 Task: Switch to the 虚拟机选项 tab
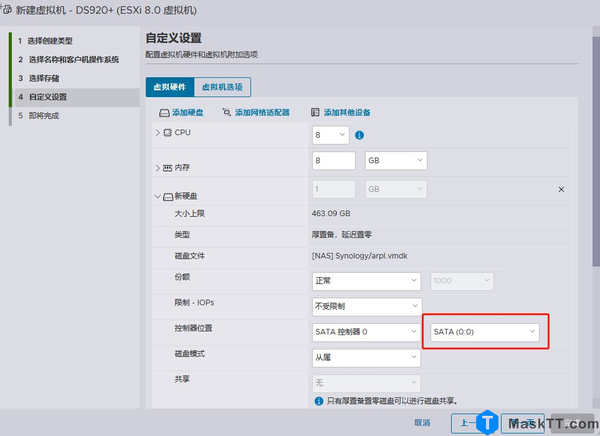222,87
